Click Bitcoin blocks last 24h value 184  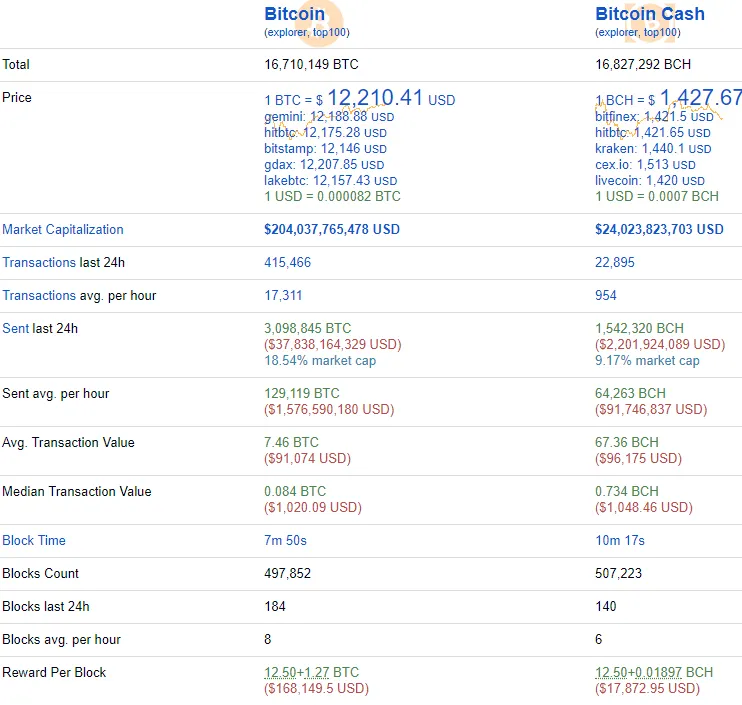(275, 607)
